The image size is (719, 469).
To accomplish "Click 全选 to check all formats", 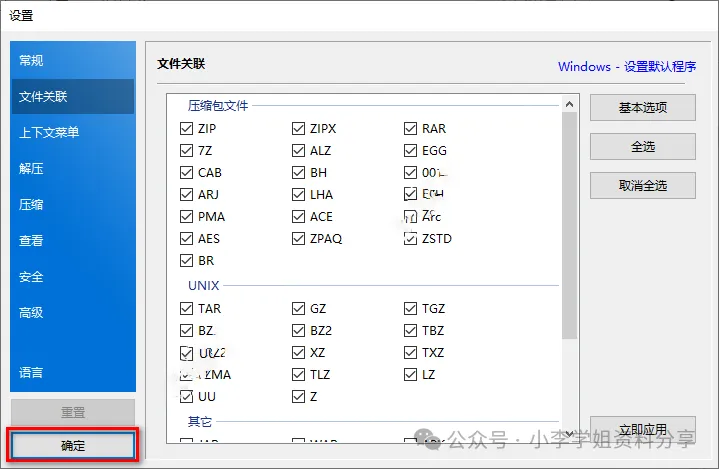I will click(x=642, y=147).
